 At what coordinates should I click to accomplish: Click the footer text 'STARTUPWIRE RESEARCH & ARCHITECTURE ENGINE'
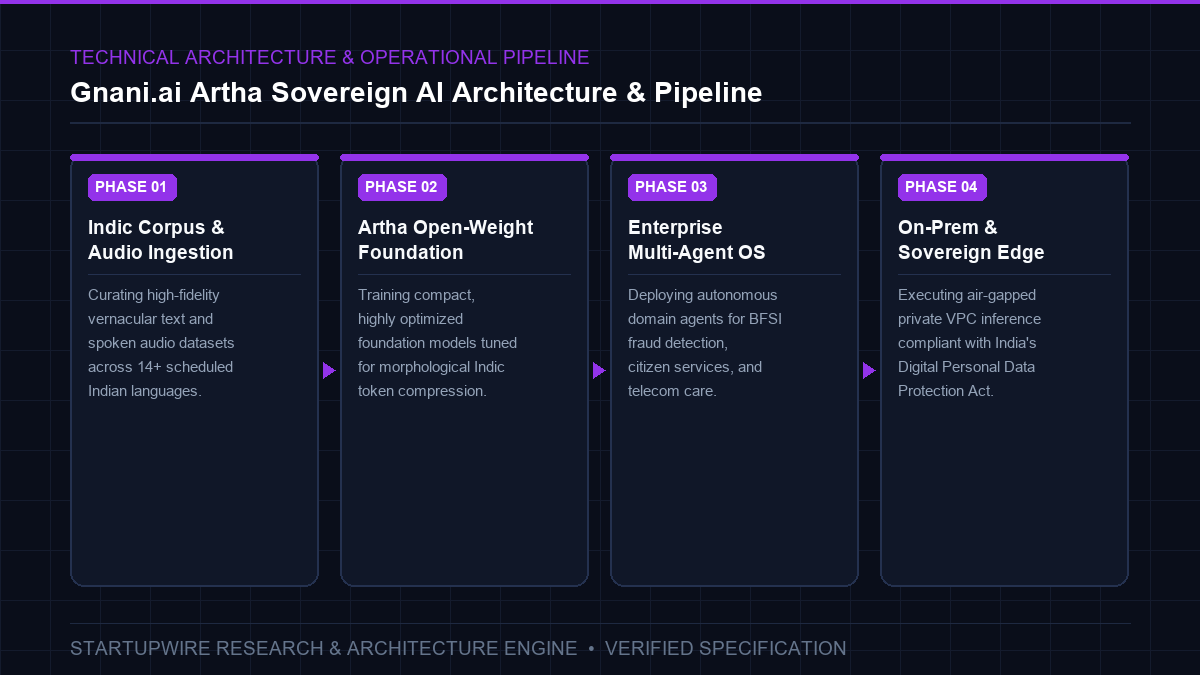coord(324,648)
